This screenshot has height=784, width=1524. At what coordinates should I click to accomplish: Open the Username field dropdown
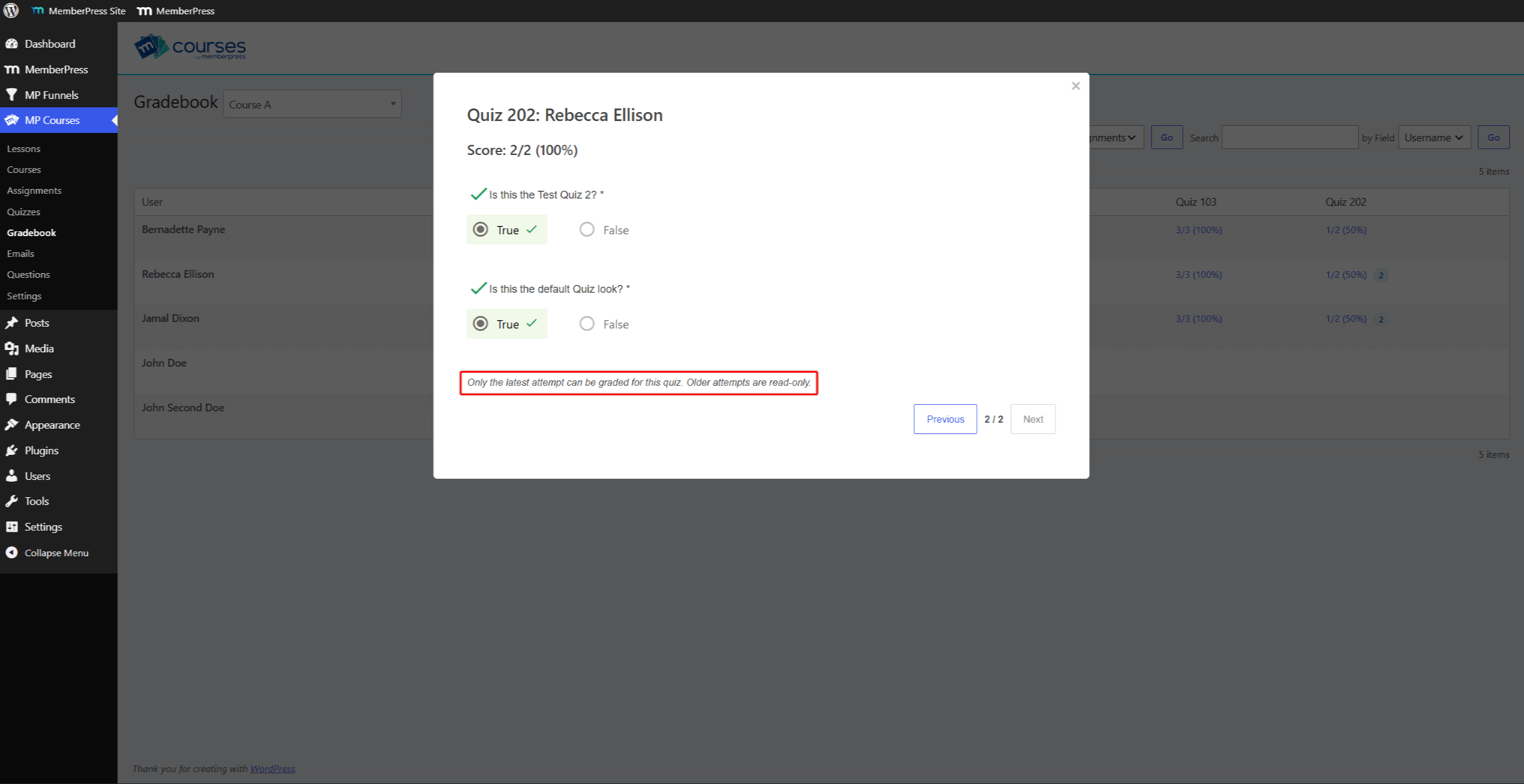pos(1434,138)
